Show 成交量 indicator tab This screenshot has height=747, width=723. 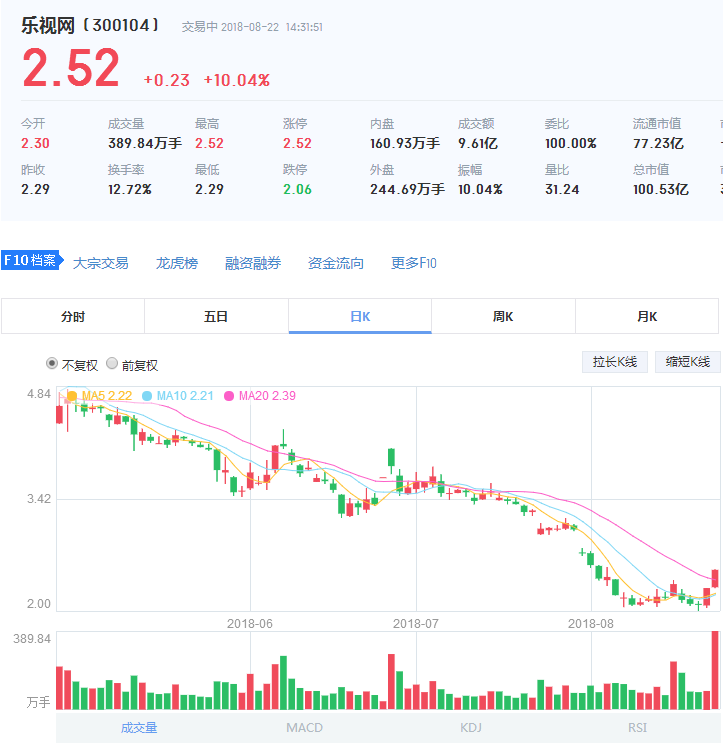139,727
